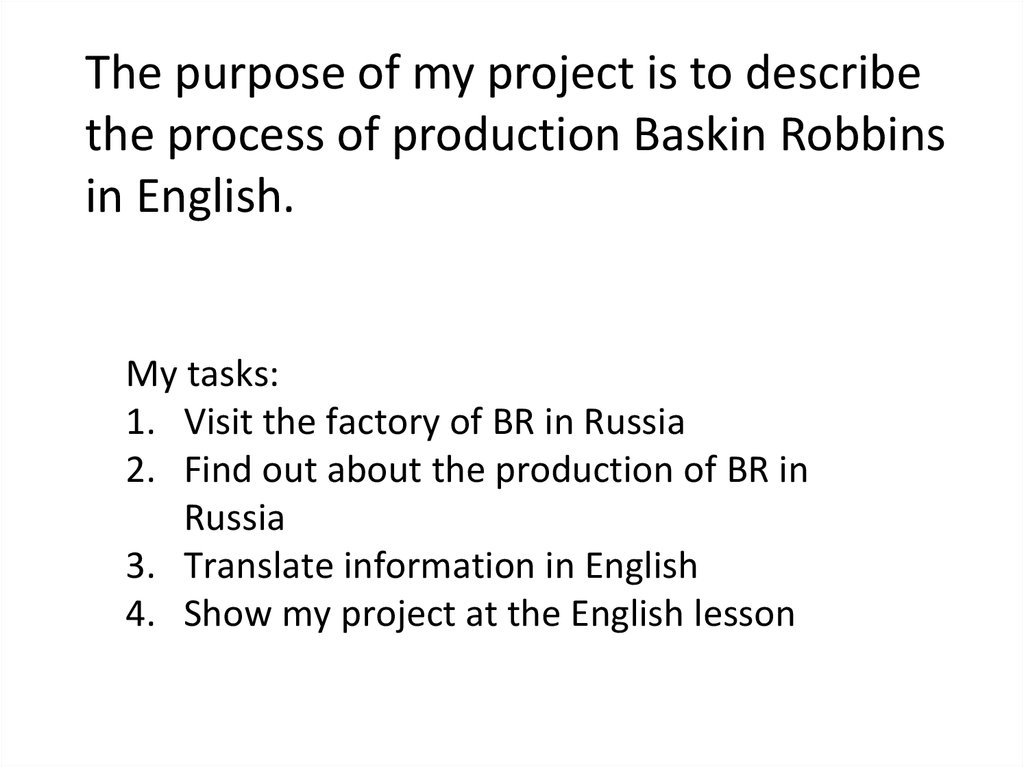Click list number "2."

tap(140, 471)
